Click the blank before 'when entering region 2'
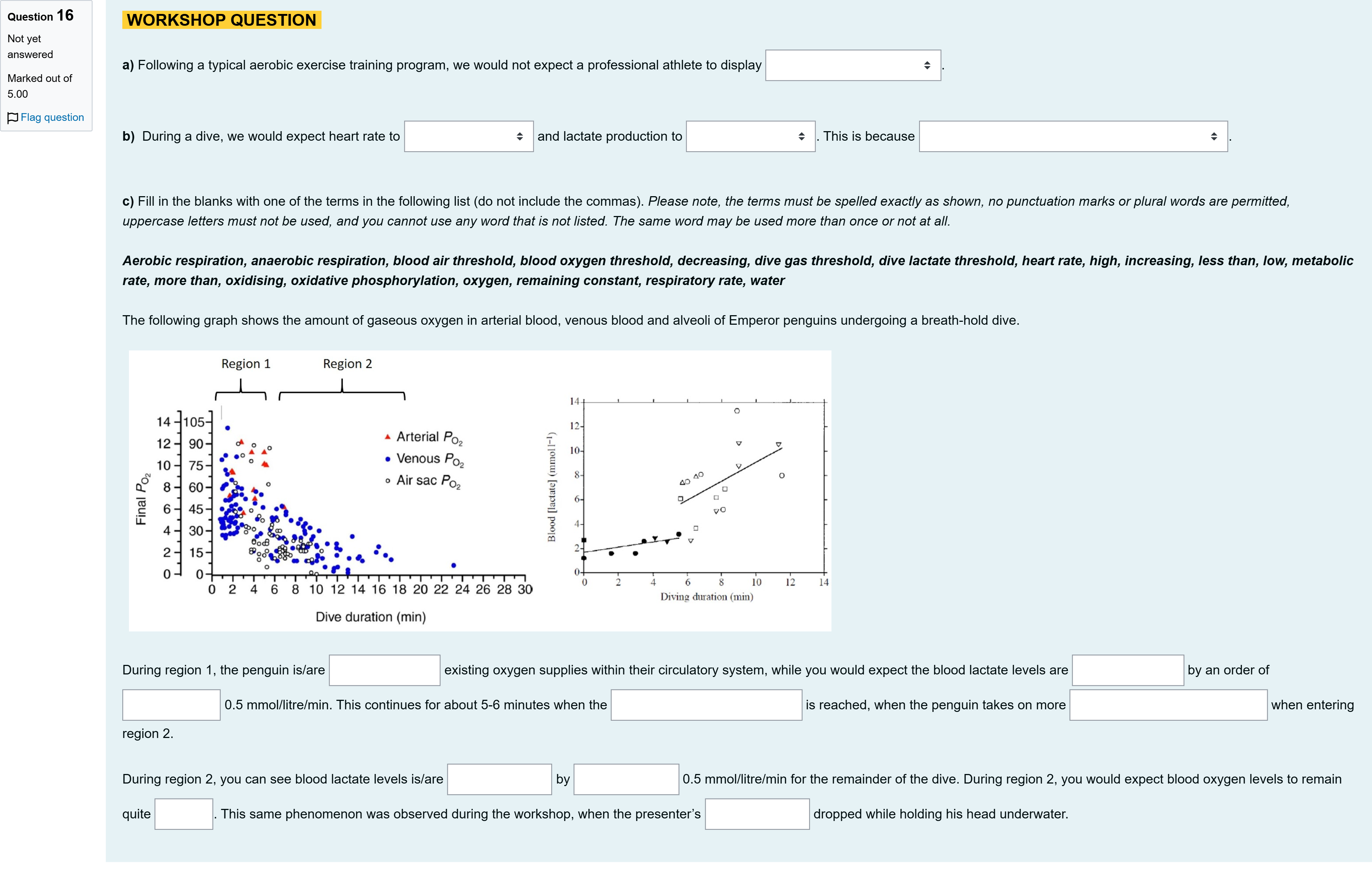The width and height of the screenshot is (1372, 875). 1168,705
